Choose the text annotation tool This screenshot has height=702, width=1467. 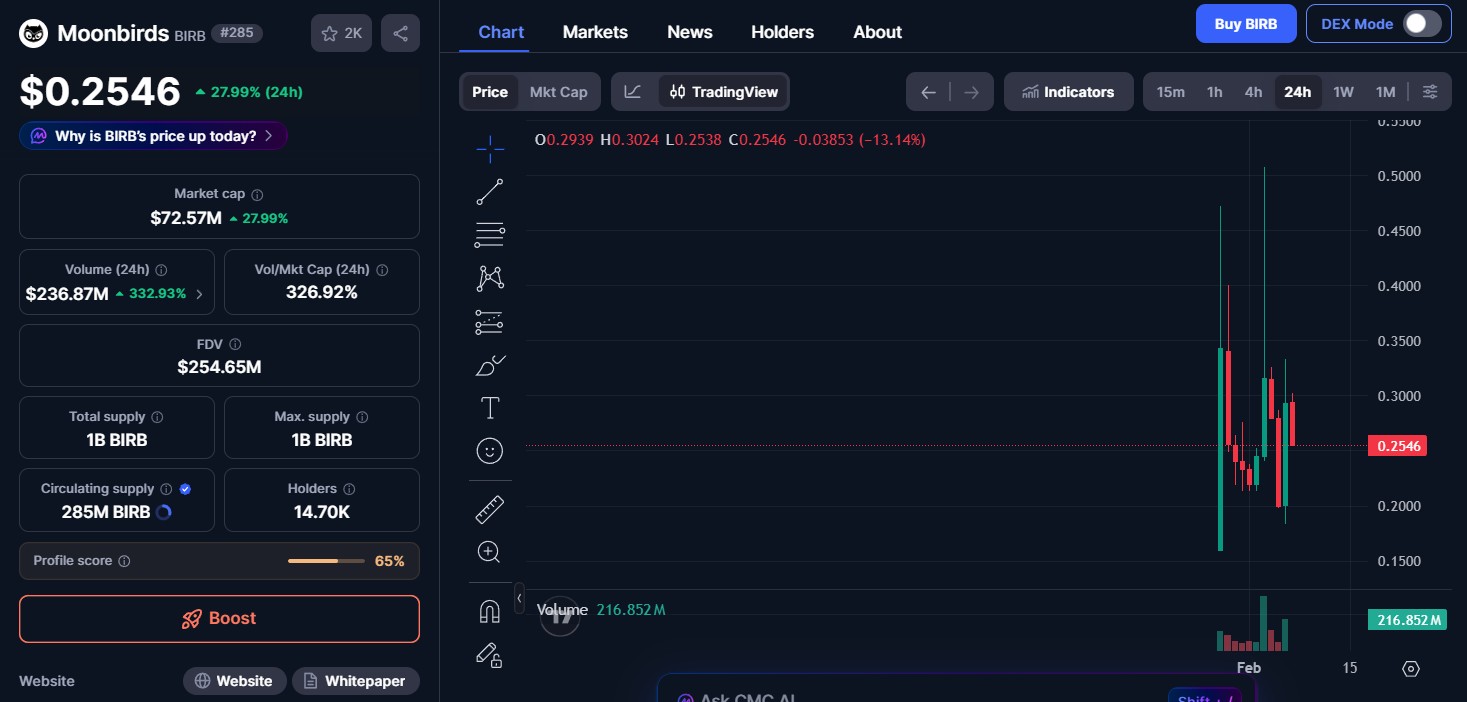490,408
